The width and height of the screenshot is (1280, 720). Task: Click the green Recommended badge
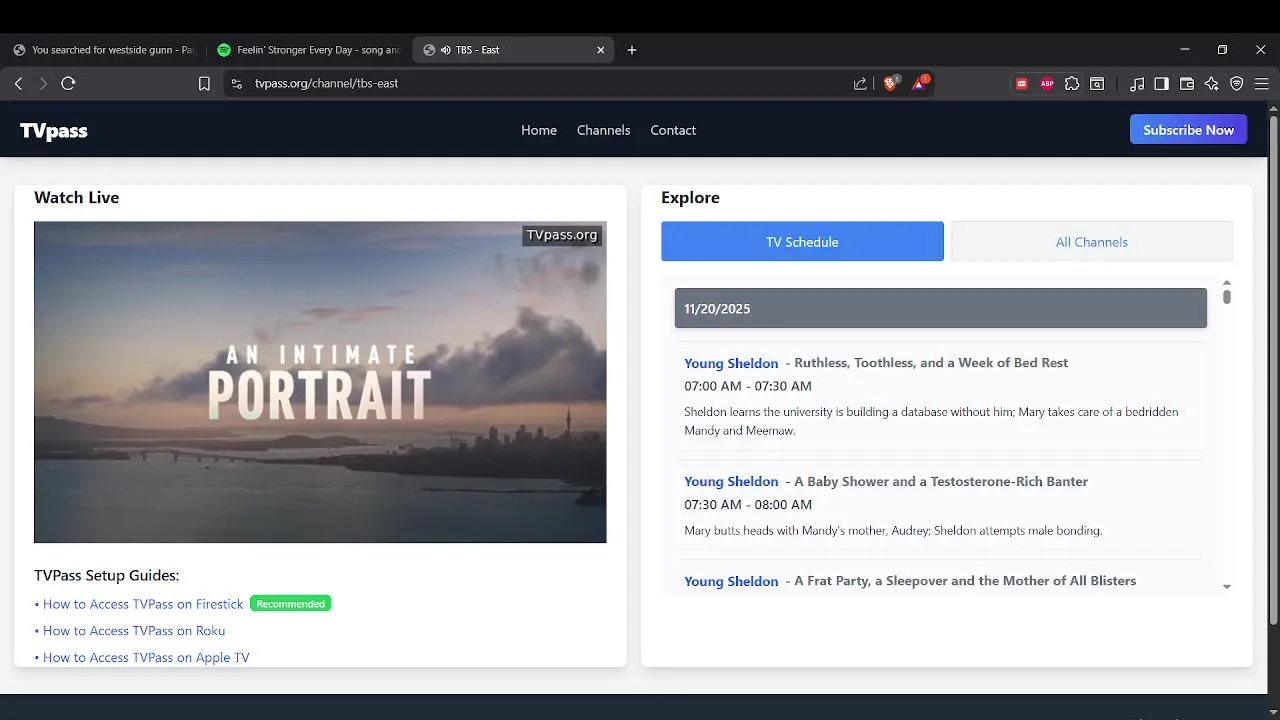point(290,604)
